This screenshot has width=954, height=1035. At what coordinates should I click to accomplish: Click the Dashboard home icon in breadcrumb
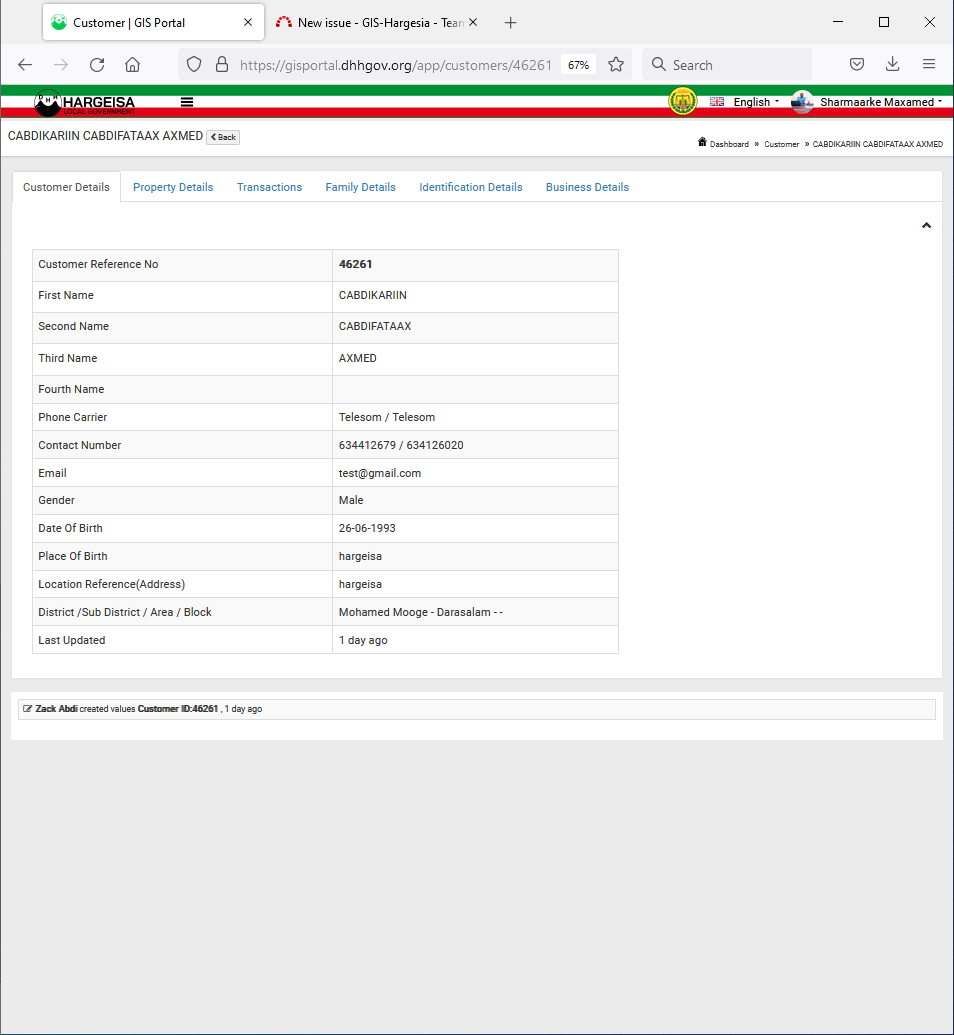(x=702, y=142)
